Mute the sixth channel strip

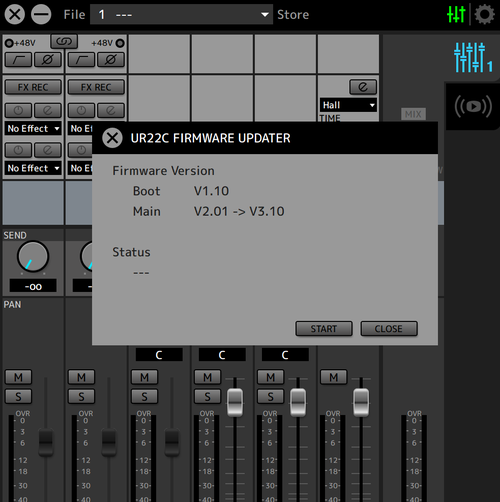pyautogui.click(x=333, y=377)
